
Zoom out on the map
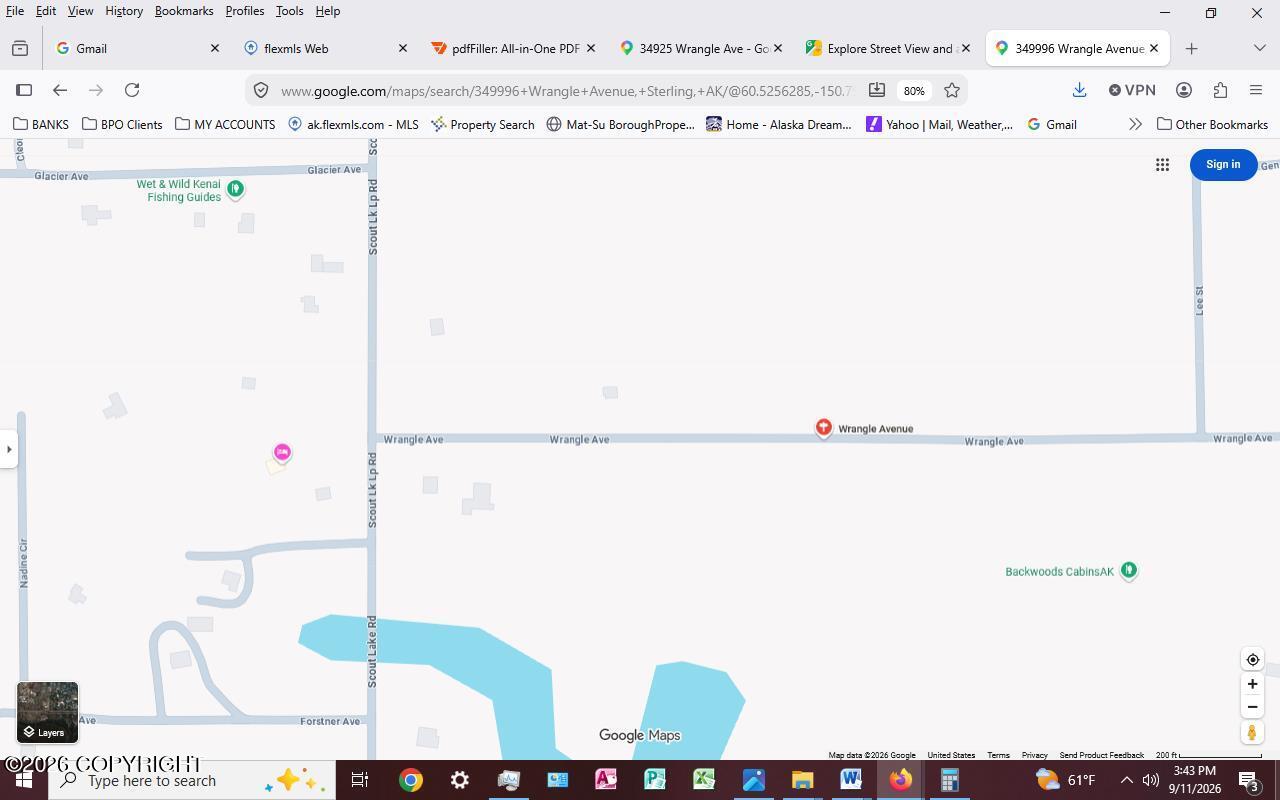point(1252,707)
